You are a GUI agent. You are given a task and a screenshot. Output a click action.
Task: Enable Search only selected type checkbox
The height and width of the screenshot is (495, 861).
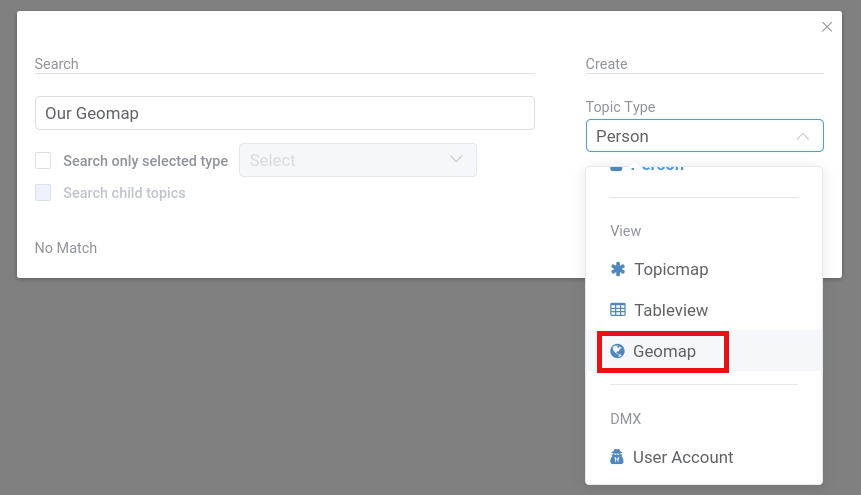pyautogui.click(x=43, y=160)
